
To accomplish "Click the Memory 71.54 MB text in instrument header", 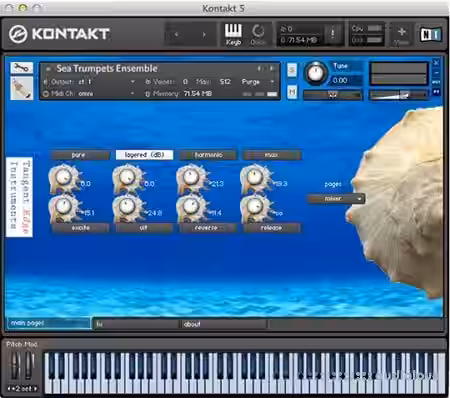I will 182,94.
